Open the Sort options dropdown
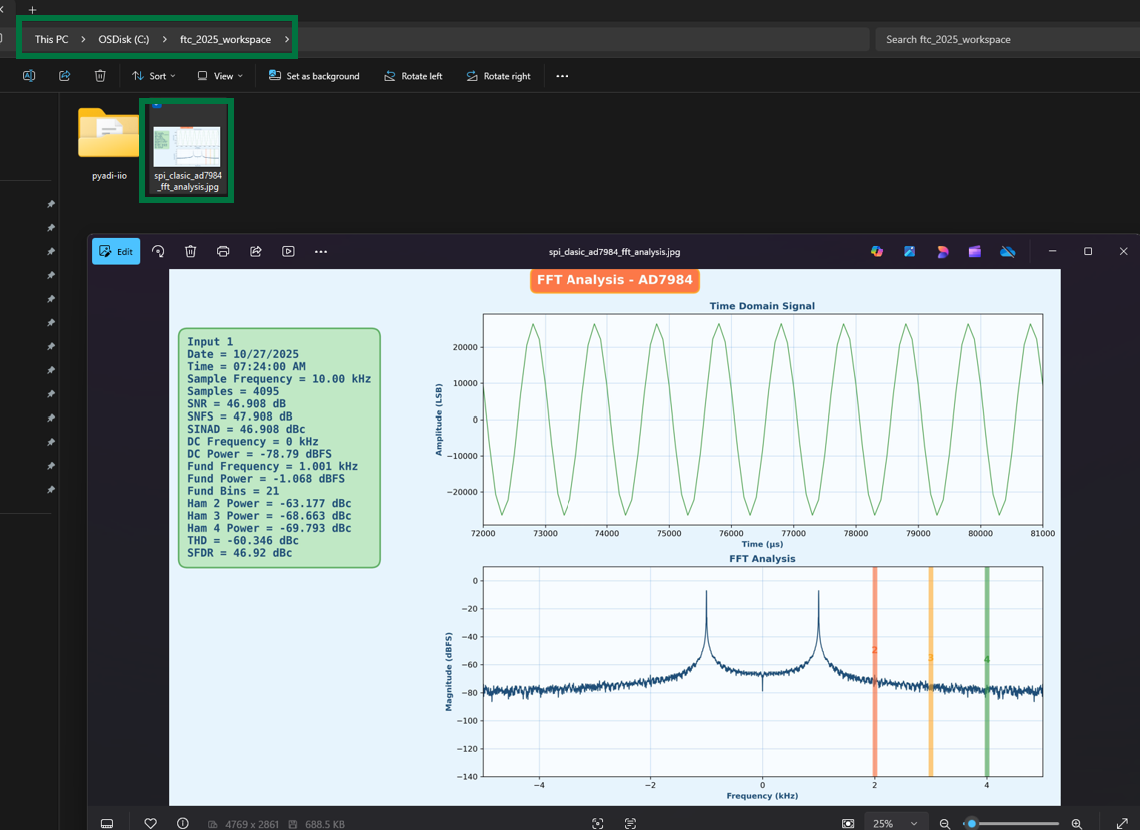 click(x=153, y=75)
